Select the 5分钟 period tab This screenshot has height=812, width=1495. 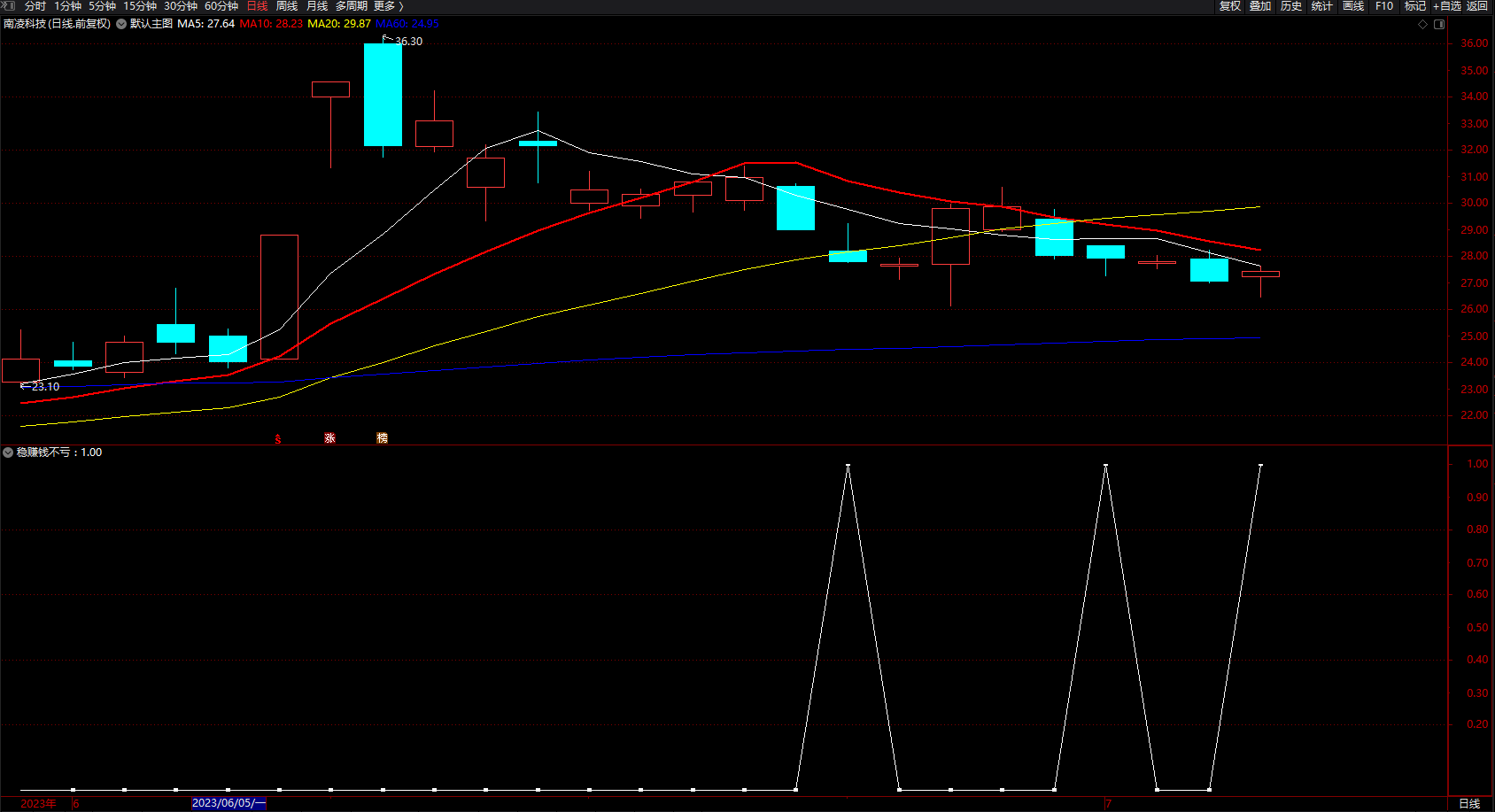[102, 6]
